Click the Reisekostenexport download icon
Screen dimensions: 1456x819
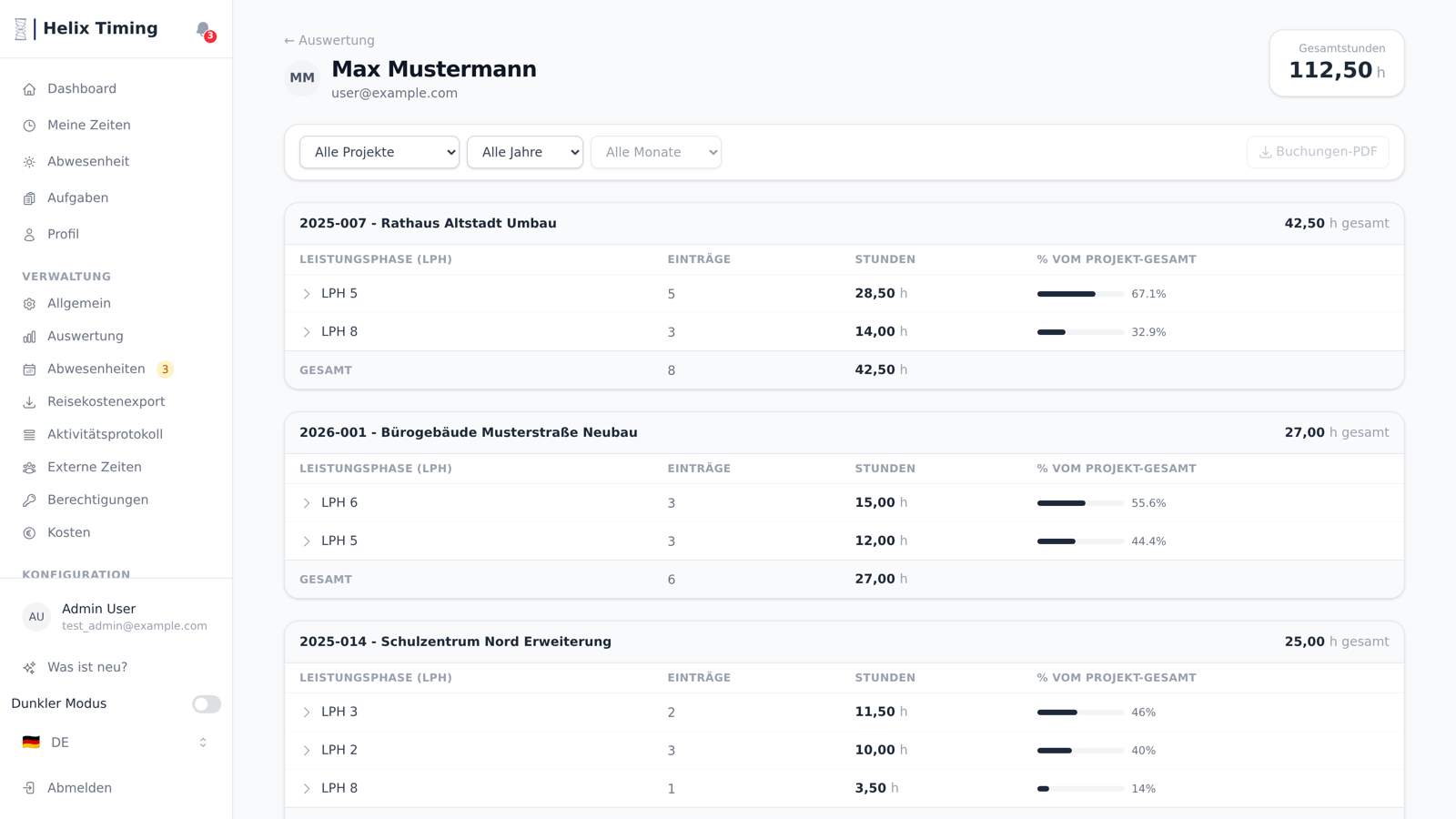(x=29, y=402)
